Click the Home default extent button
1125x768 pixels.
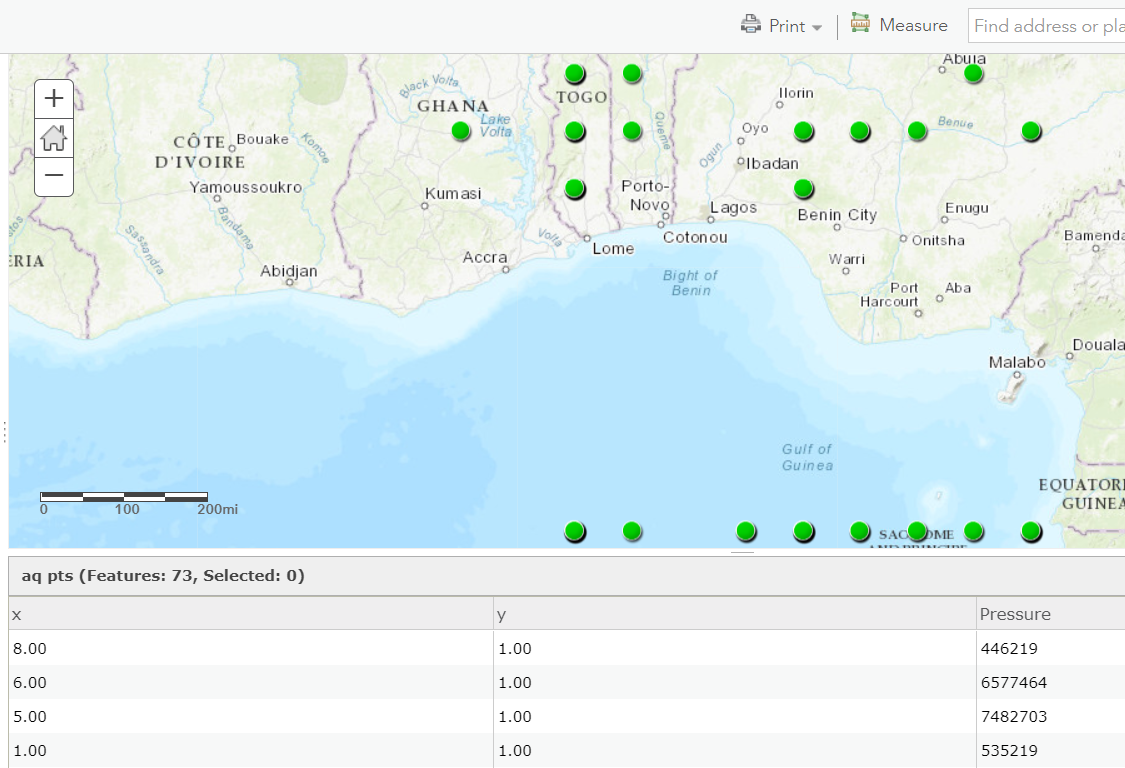click(x=54, y=138)
